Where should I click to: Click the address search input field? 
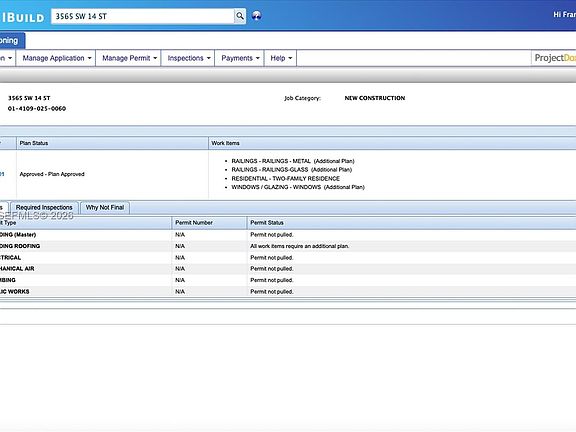(143, 16)
